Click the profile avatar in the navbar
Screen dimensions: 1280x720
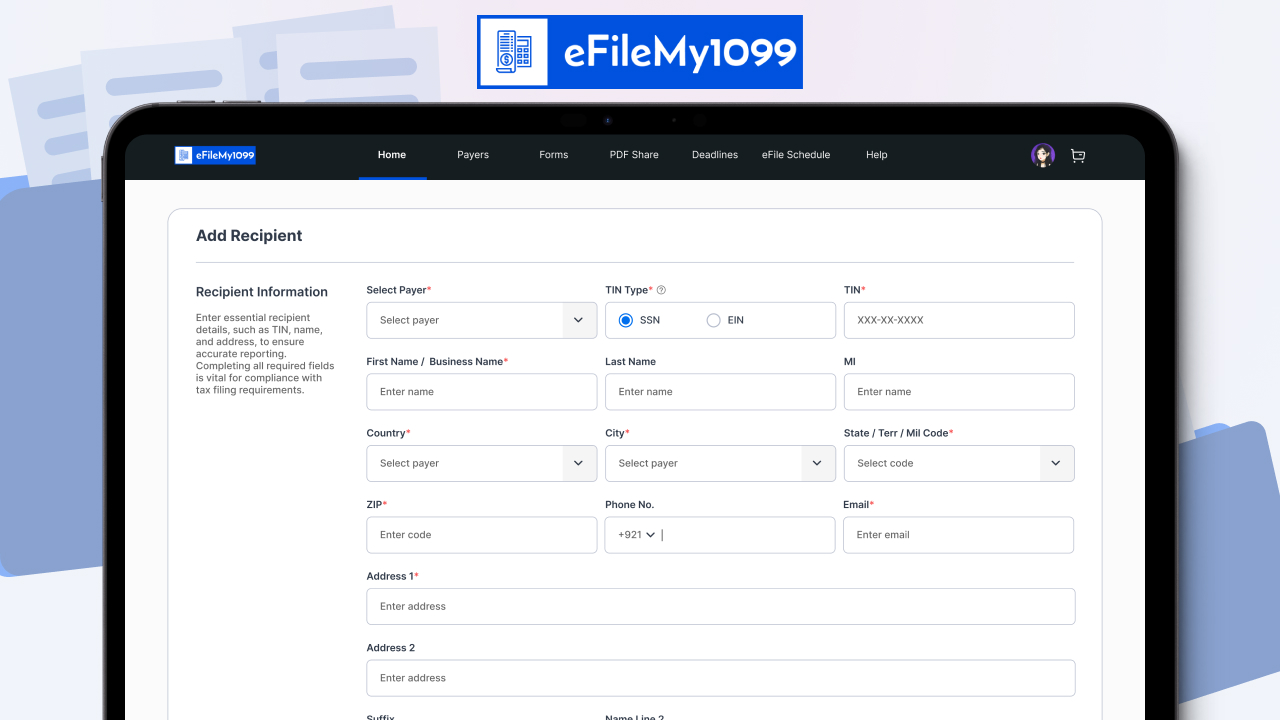1042,155
